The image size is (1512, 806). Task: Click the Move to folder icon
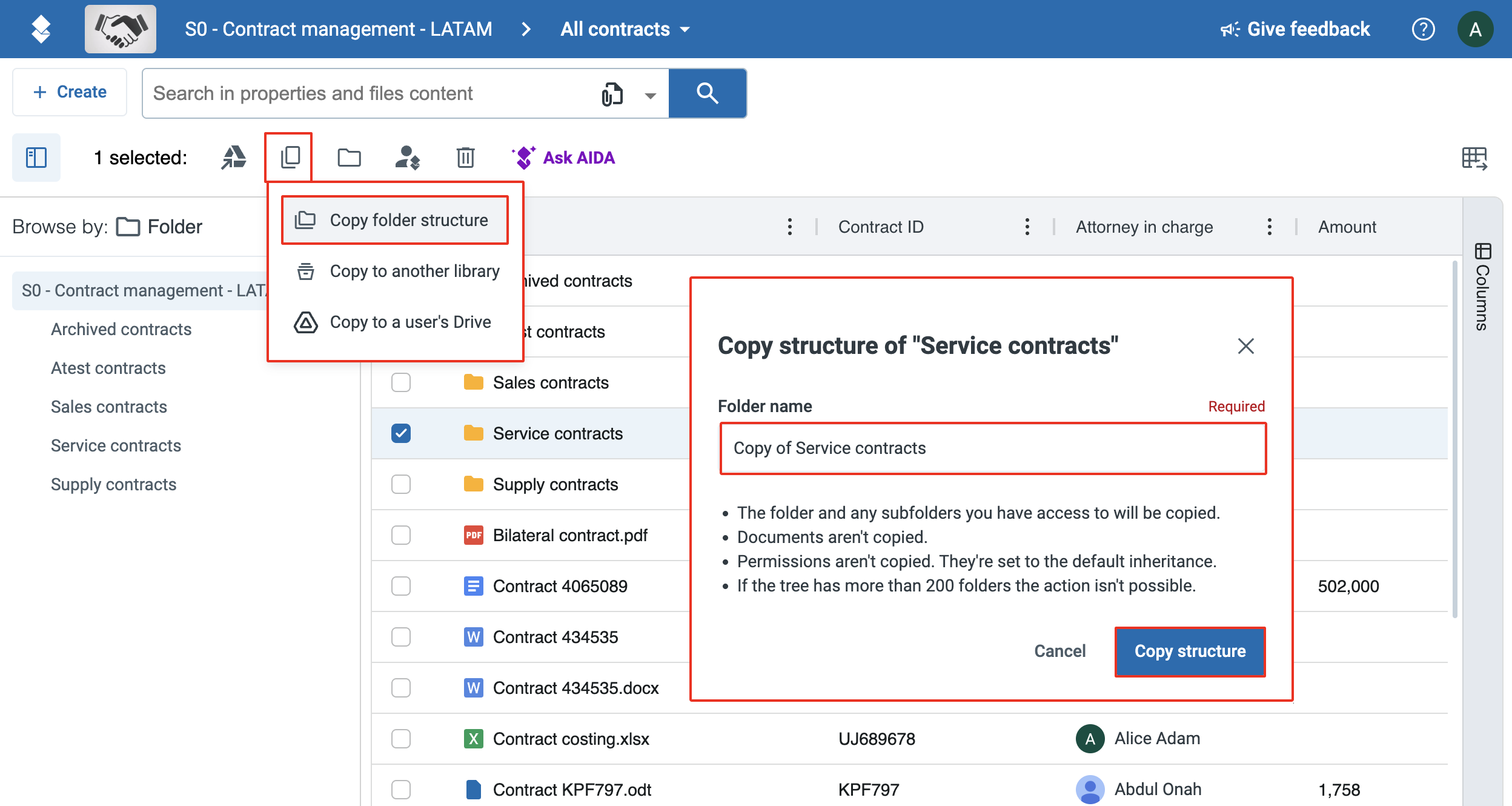tap(349, 158)
